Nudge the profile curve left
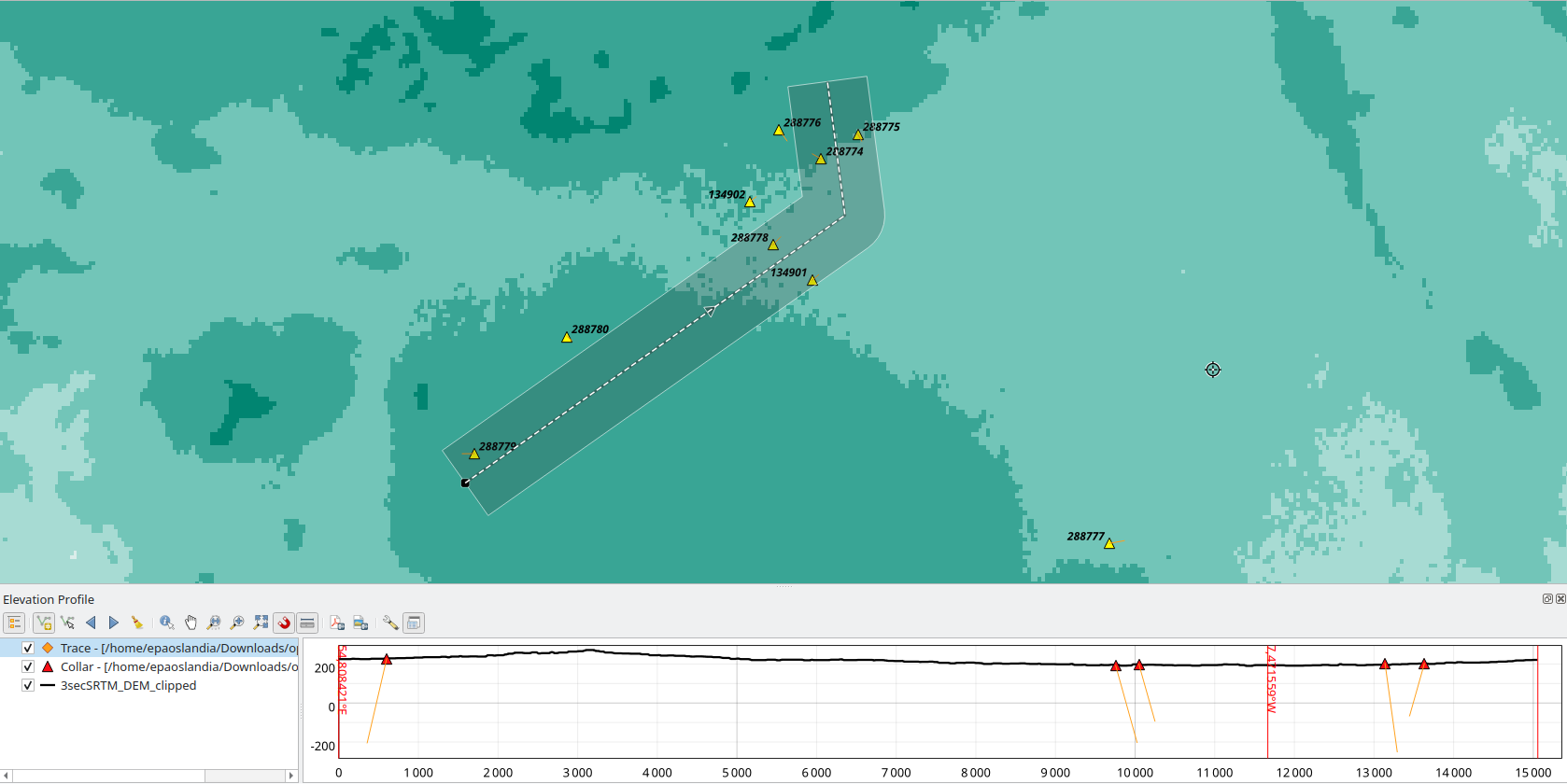Viewport: 1567px width, 784px height. (x=91, y=623)
